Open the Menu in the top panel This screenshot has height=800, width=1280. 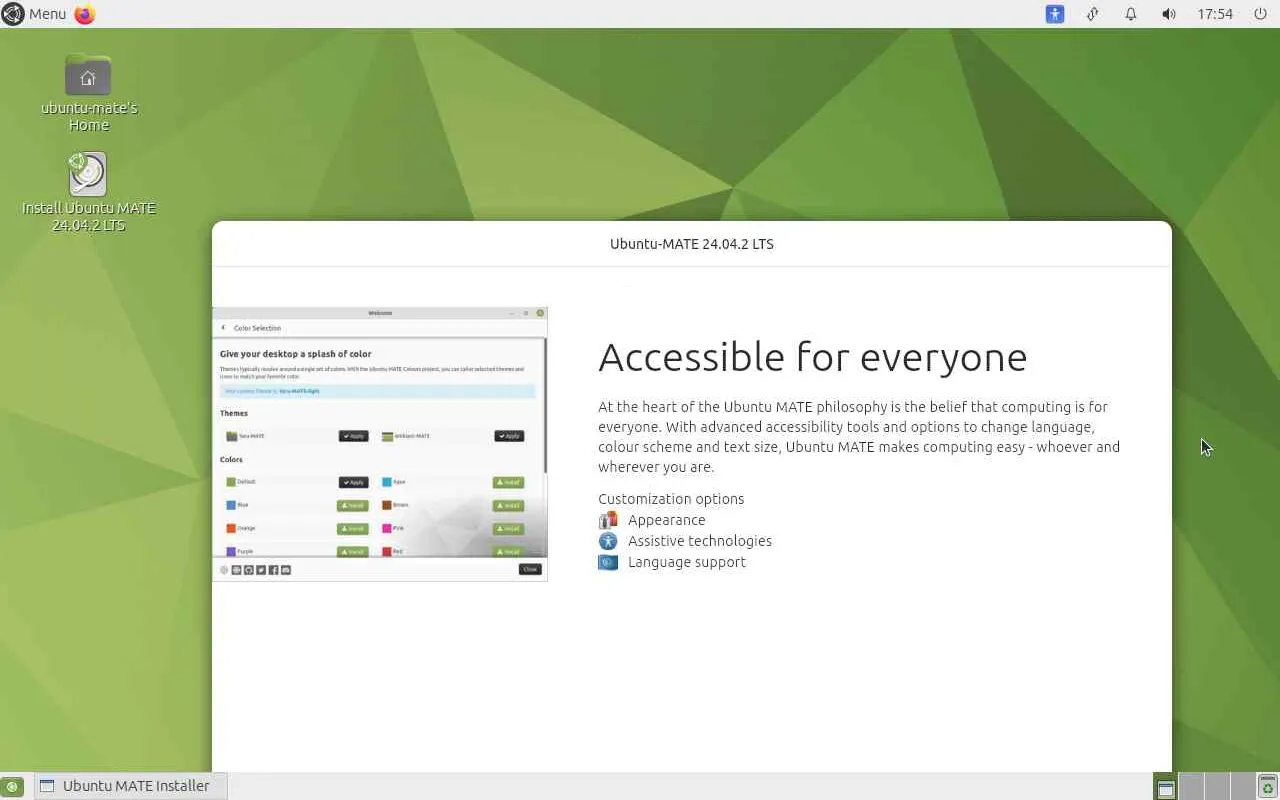tap(34, 14)
